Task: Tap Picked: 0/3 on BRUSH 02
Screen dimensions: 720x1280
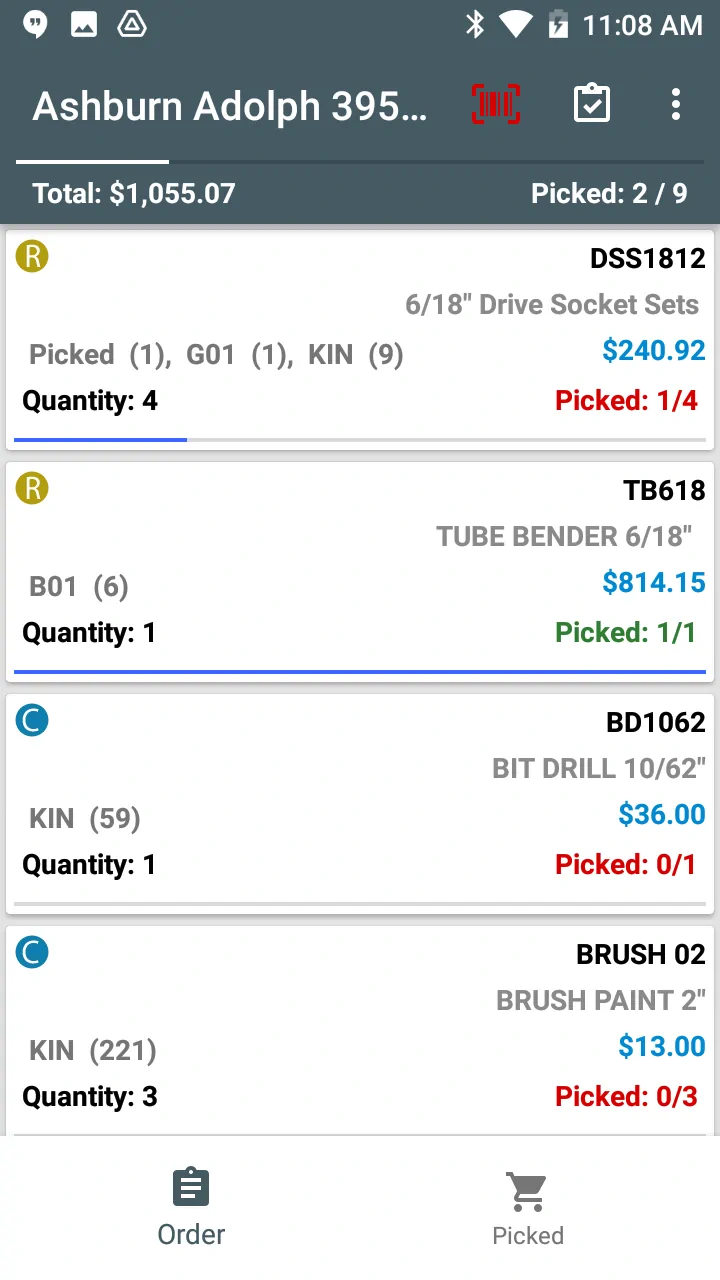Action: (626, 1097)
